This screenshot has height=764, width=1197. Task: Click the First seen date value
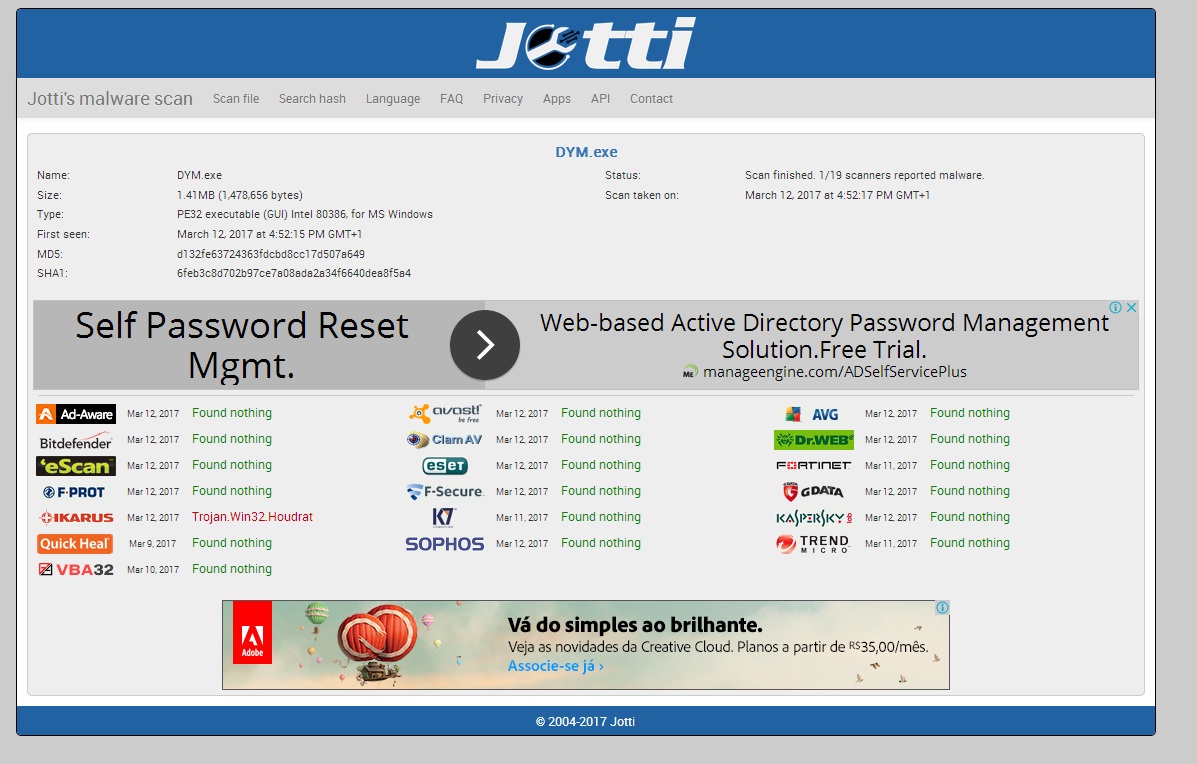[x=269, y=234]
